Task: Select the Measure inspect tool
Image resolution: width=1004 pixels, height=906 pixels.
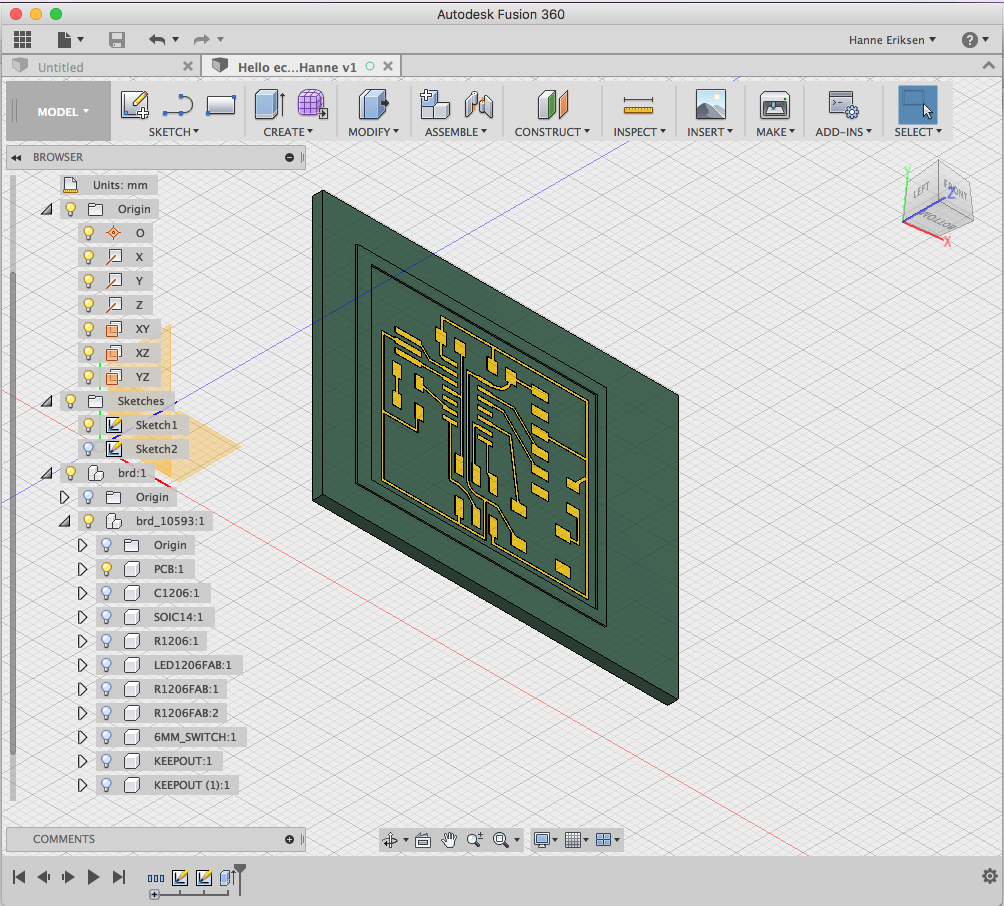Action: (638, 105)
